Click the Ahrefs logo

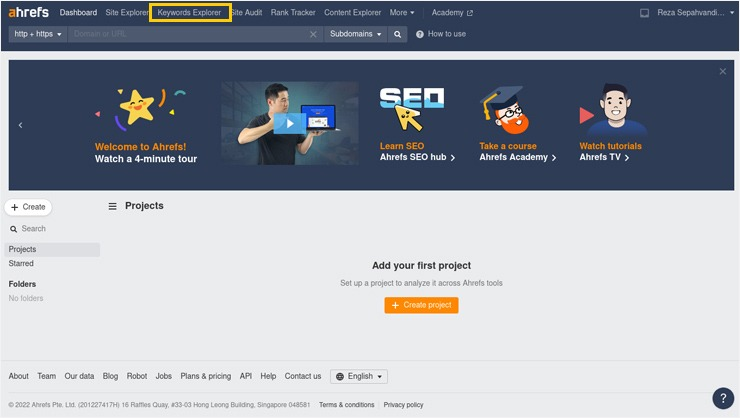pos(28,12)
